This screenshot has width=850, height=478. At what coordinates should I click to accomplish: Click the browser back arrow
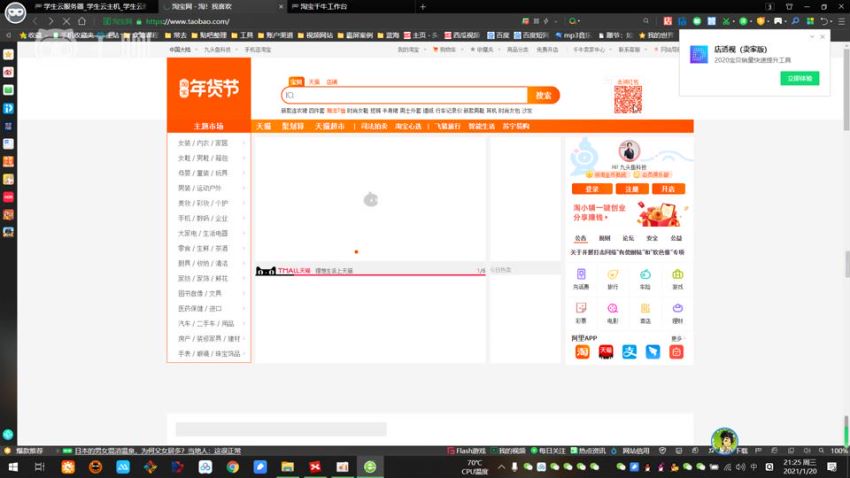click(x=36, y=21)
